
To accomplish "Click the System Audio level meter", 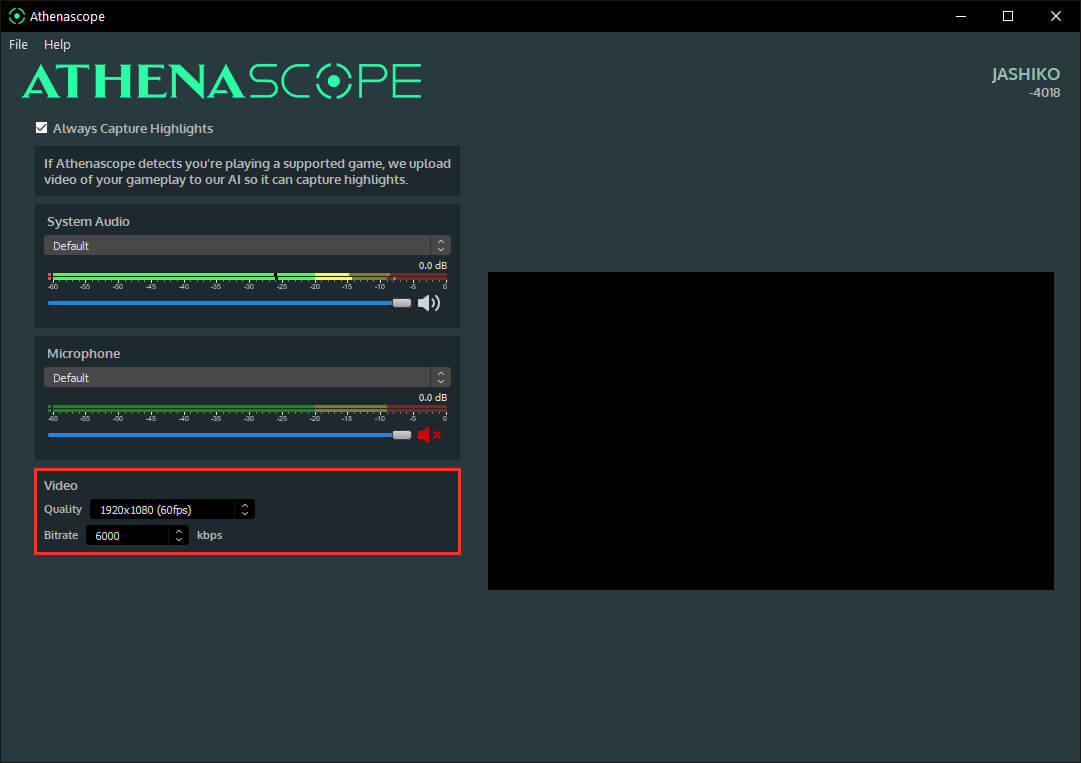I will [247, 277].
